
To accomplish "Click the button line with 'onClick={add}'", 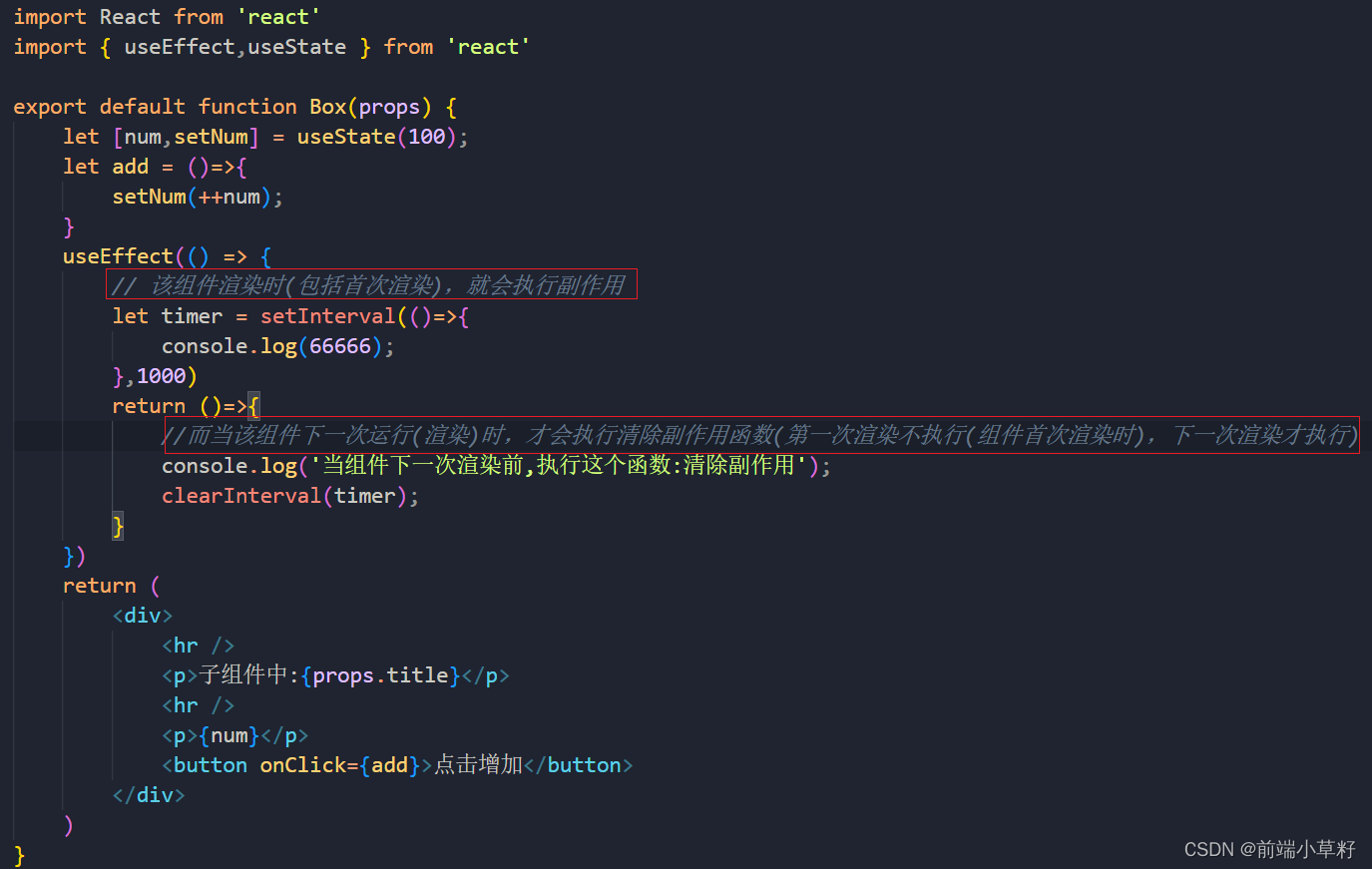I will tap(397, 765).
